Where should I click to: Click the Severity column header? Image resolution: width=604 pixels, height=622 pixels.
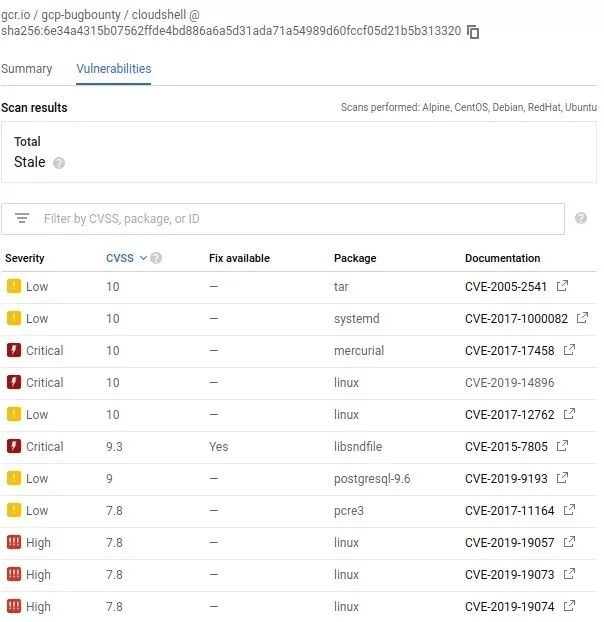25,258
